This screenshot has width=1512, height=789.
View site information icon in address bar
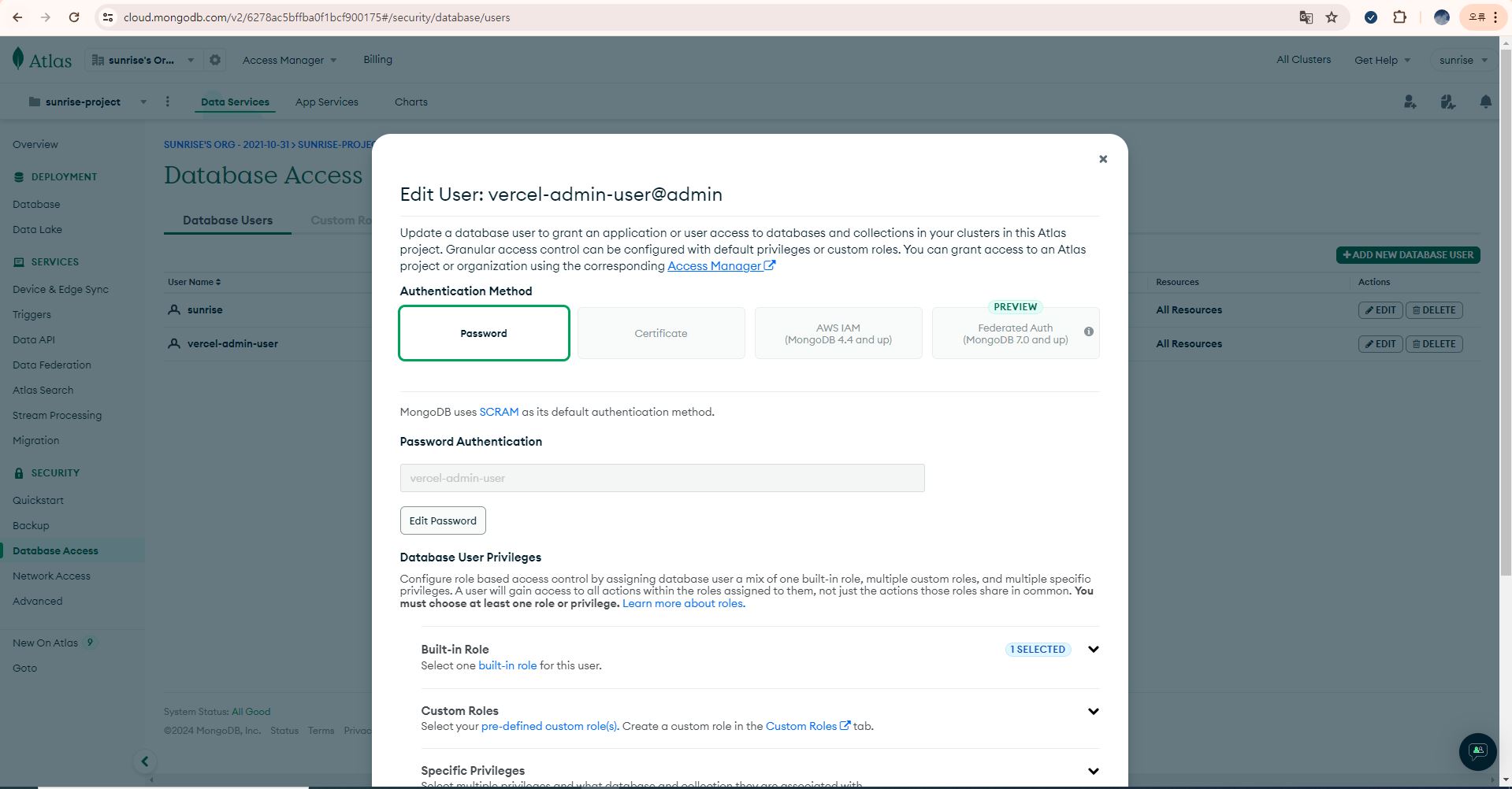pyautogui.click(x=108, y=17)
